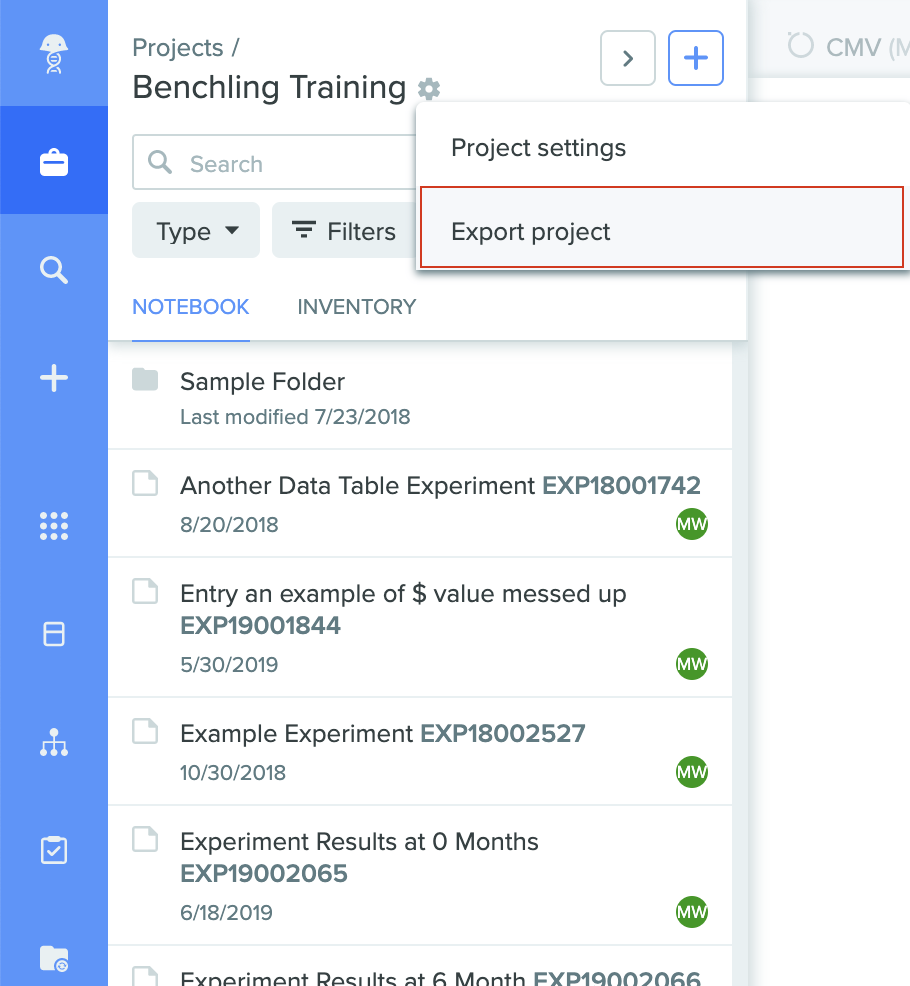Click the 6/18/2019 date text
The height and width of the screenshot is (986, 910).
tap(226, 912)
